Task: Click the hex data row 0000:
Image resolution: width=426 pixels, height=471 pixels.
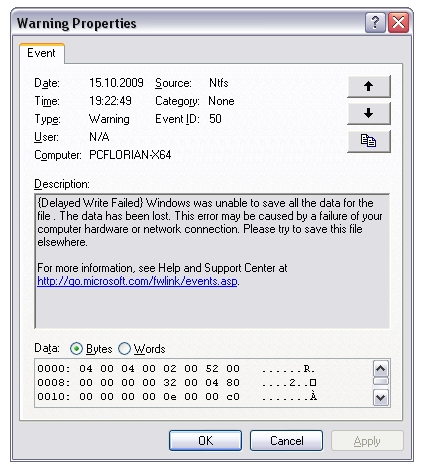Action: pos(177,368)
